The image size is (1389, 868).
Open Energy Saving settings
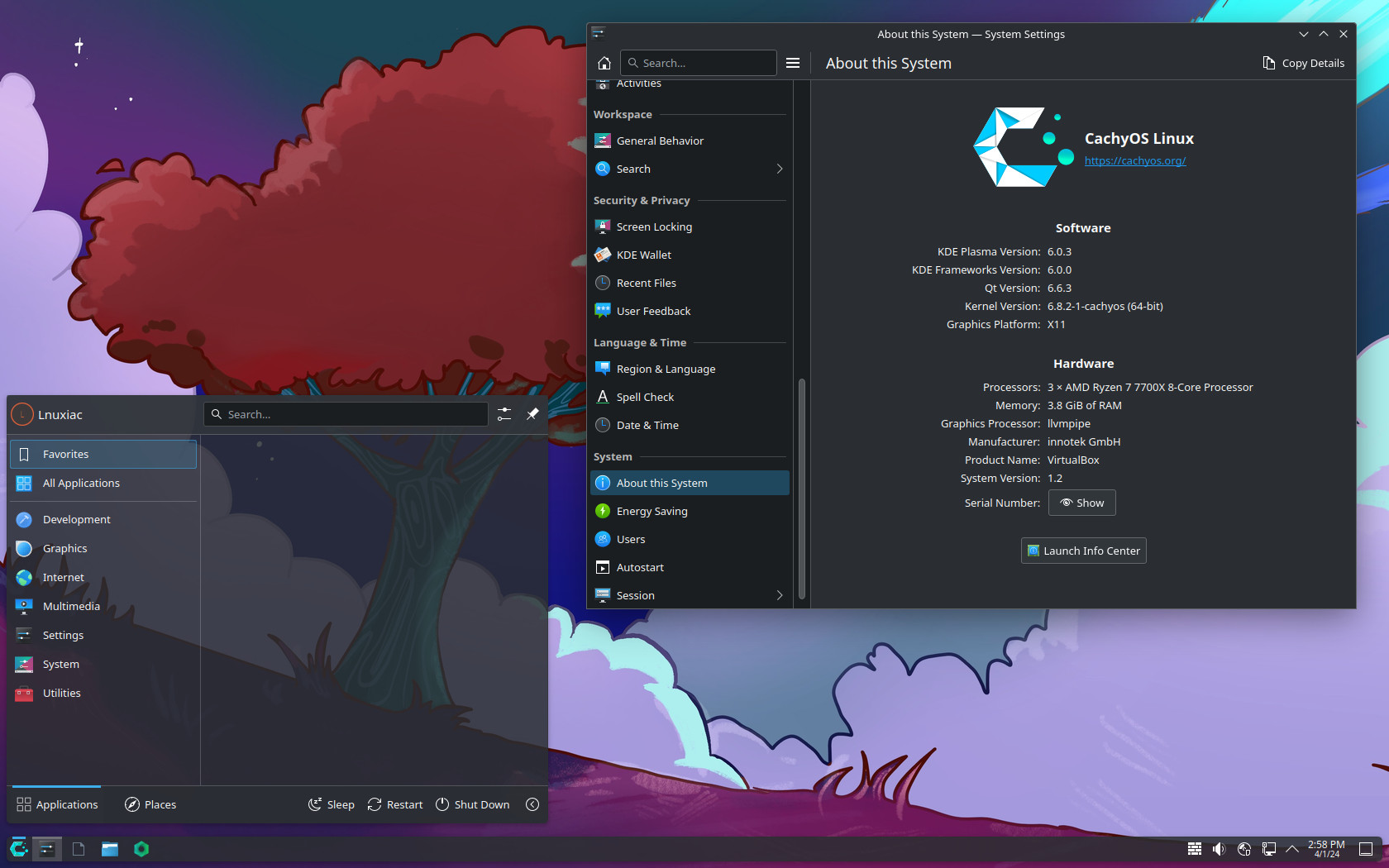[690, 511]
